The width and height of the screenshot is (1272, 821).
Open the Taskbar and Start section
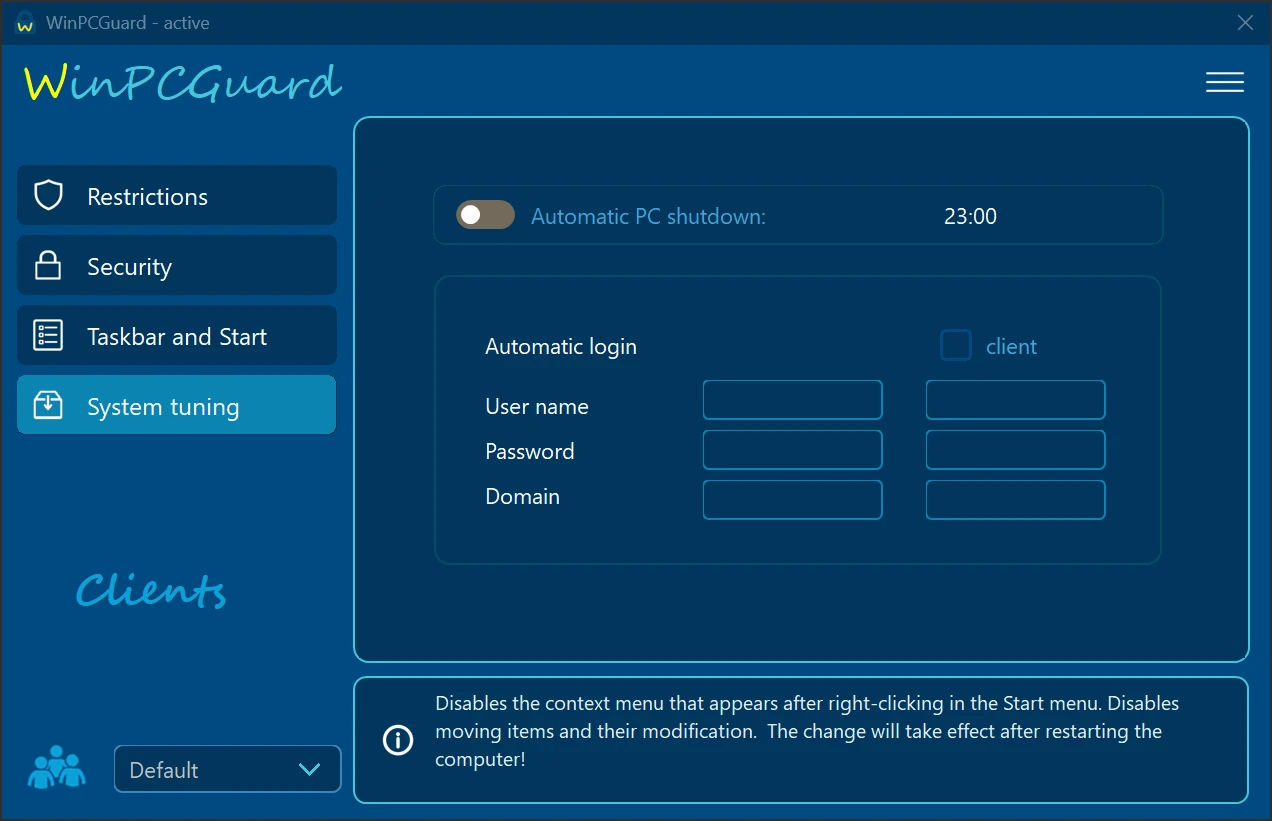coord(177,335)
